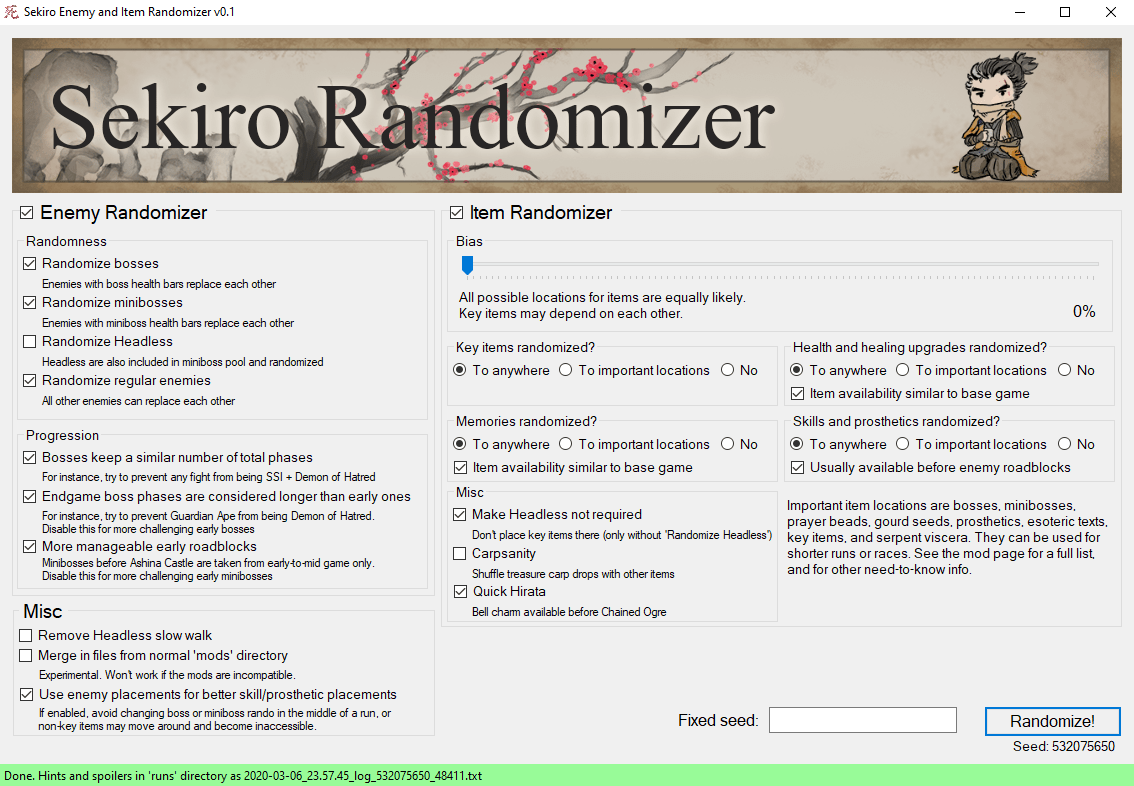Enable Carpsanity option
Viewport: 1134px width, 786px height.
click(x=460, y=554)
